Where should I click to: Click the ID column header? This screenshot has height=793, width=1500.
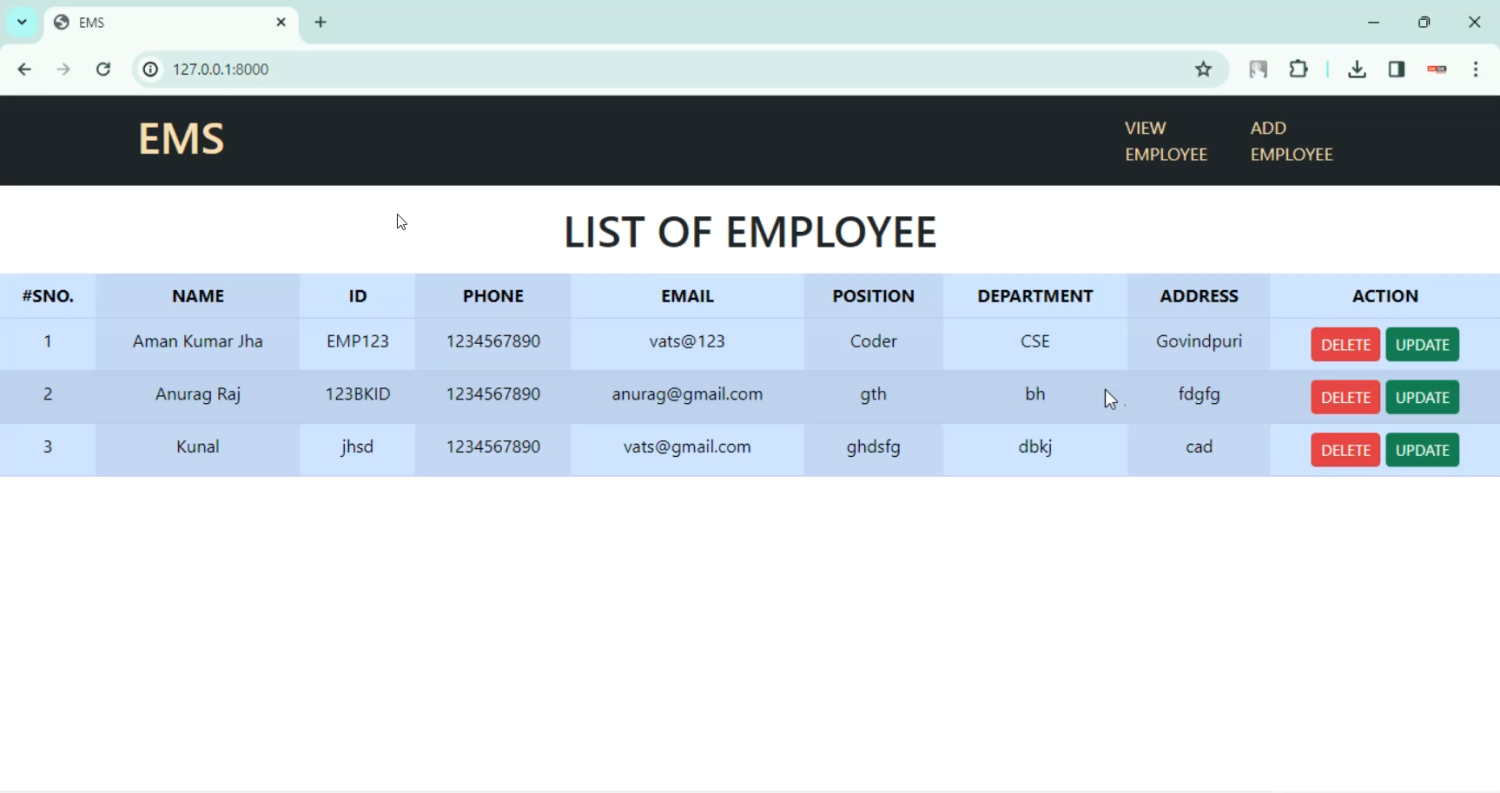click(x=357, y=296)
